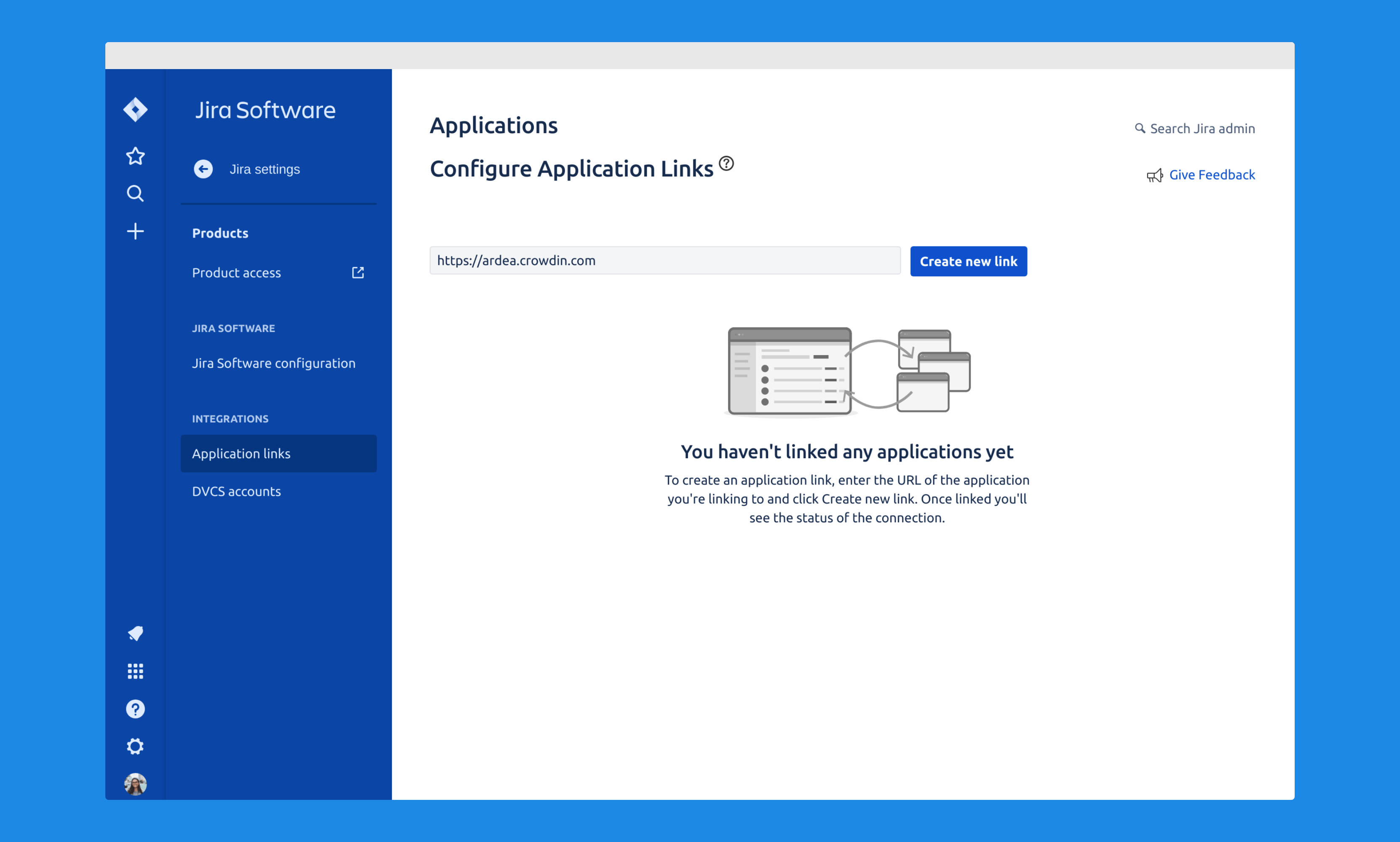Image resolution: width=1400 pixels, height=842 pixels.
Task: Click Create new link button
Action: point(968,262)
